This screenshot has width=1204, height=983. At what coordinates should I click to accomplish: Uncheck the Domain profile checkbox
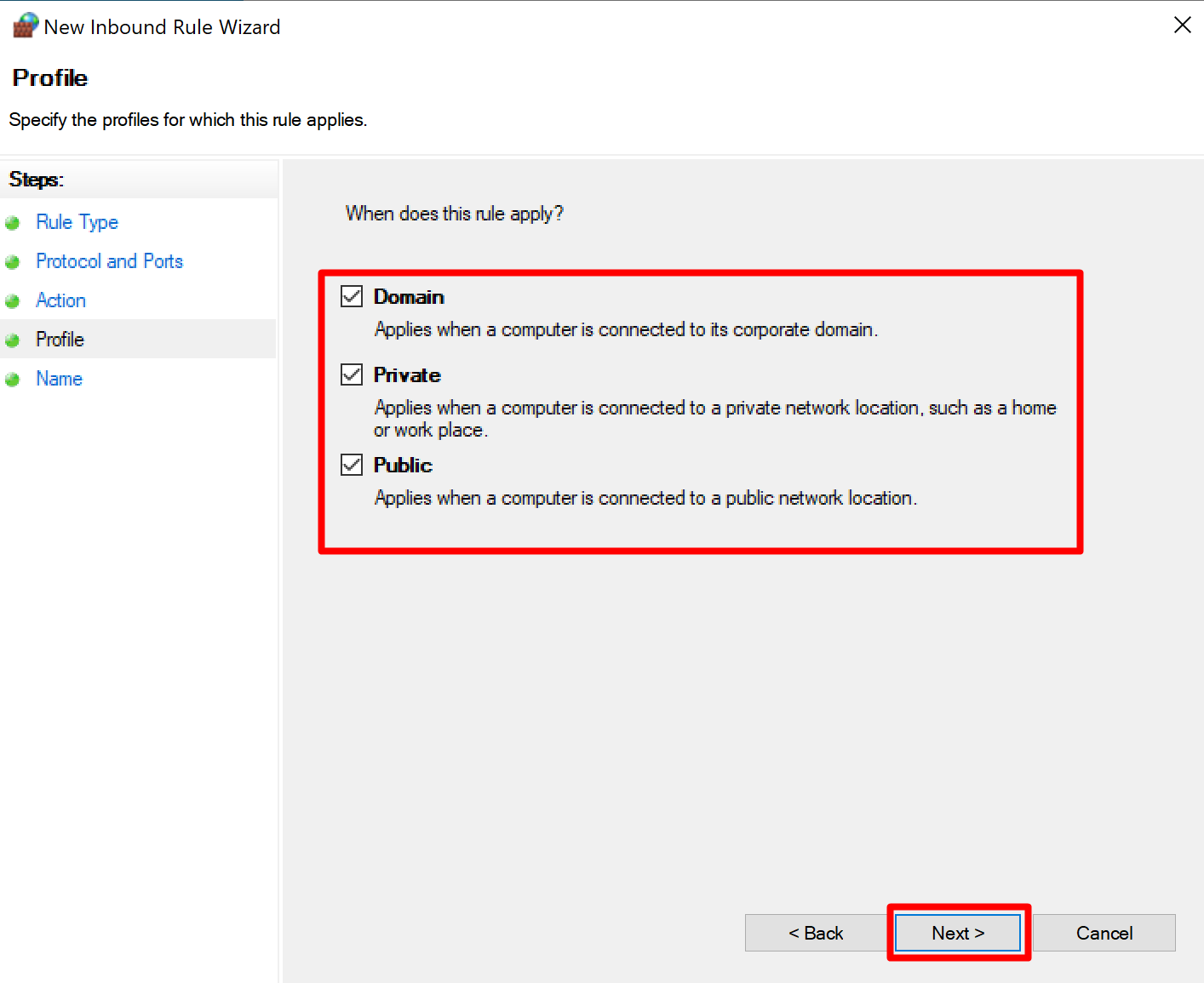click(x=352, y=296)
